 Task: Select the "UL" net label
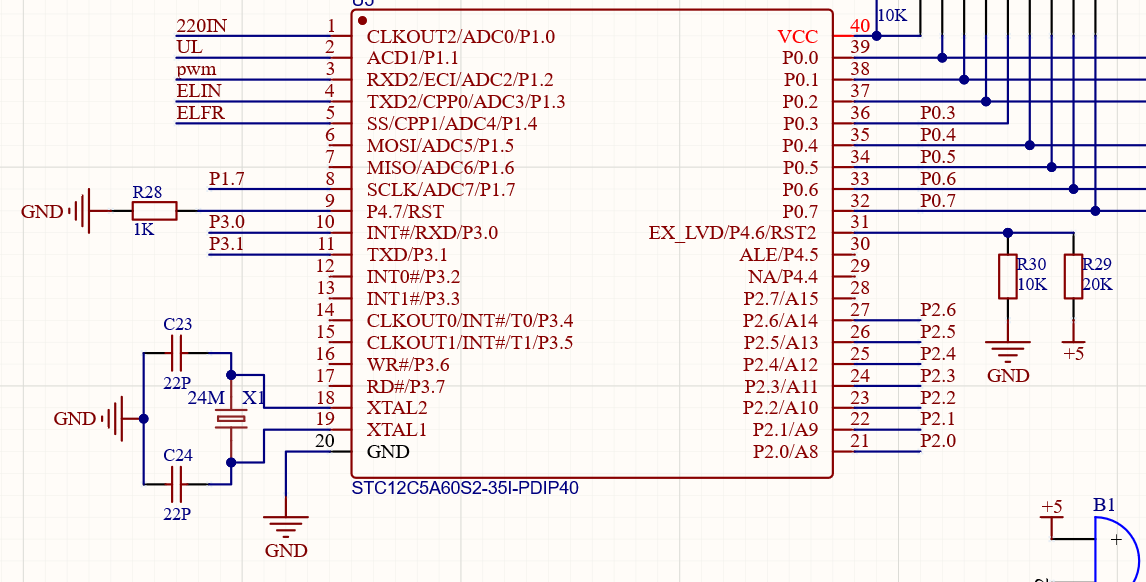coord(189,48)
